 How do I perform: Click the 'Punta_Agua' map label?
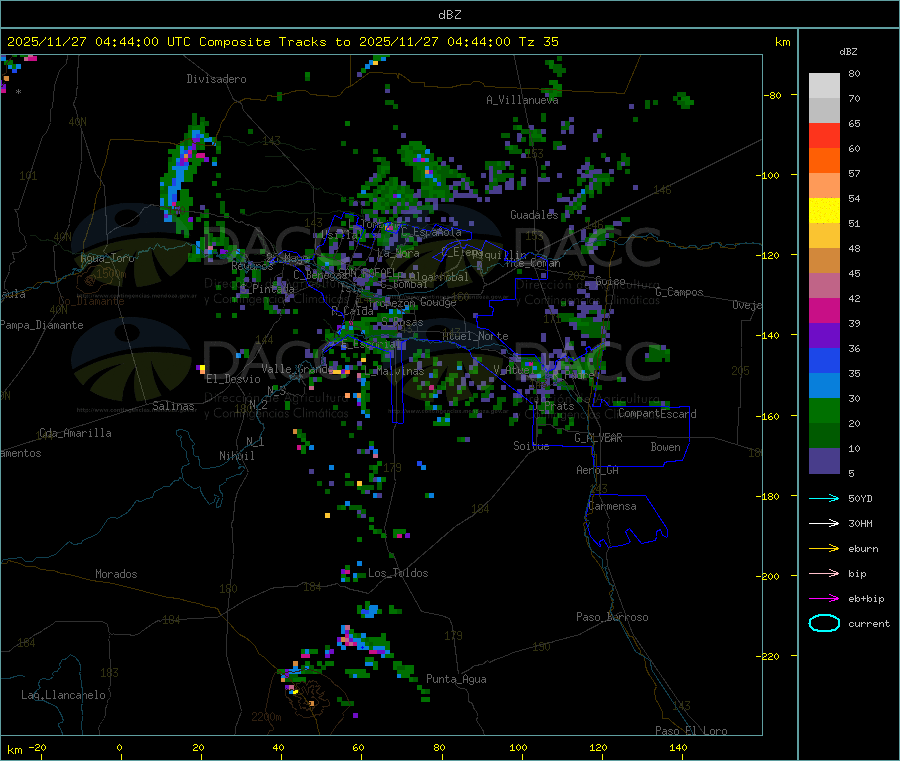456,679
